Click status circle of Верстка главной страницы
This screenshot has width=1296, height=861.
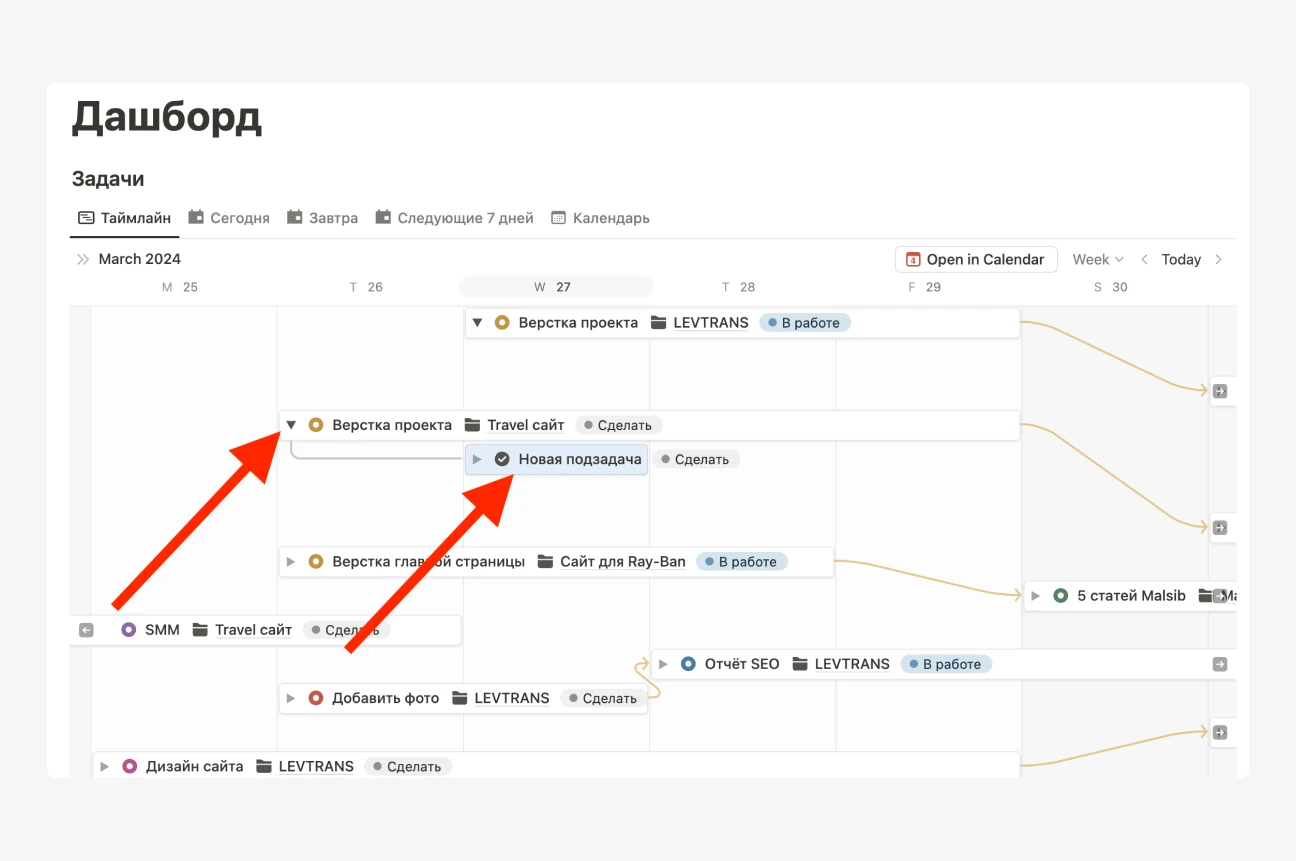coord(316,562)
